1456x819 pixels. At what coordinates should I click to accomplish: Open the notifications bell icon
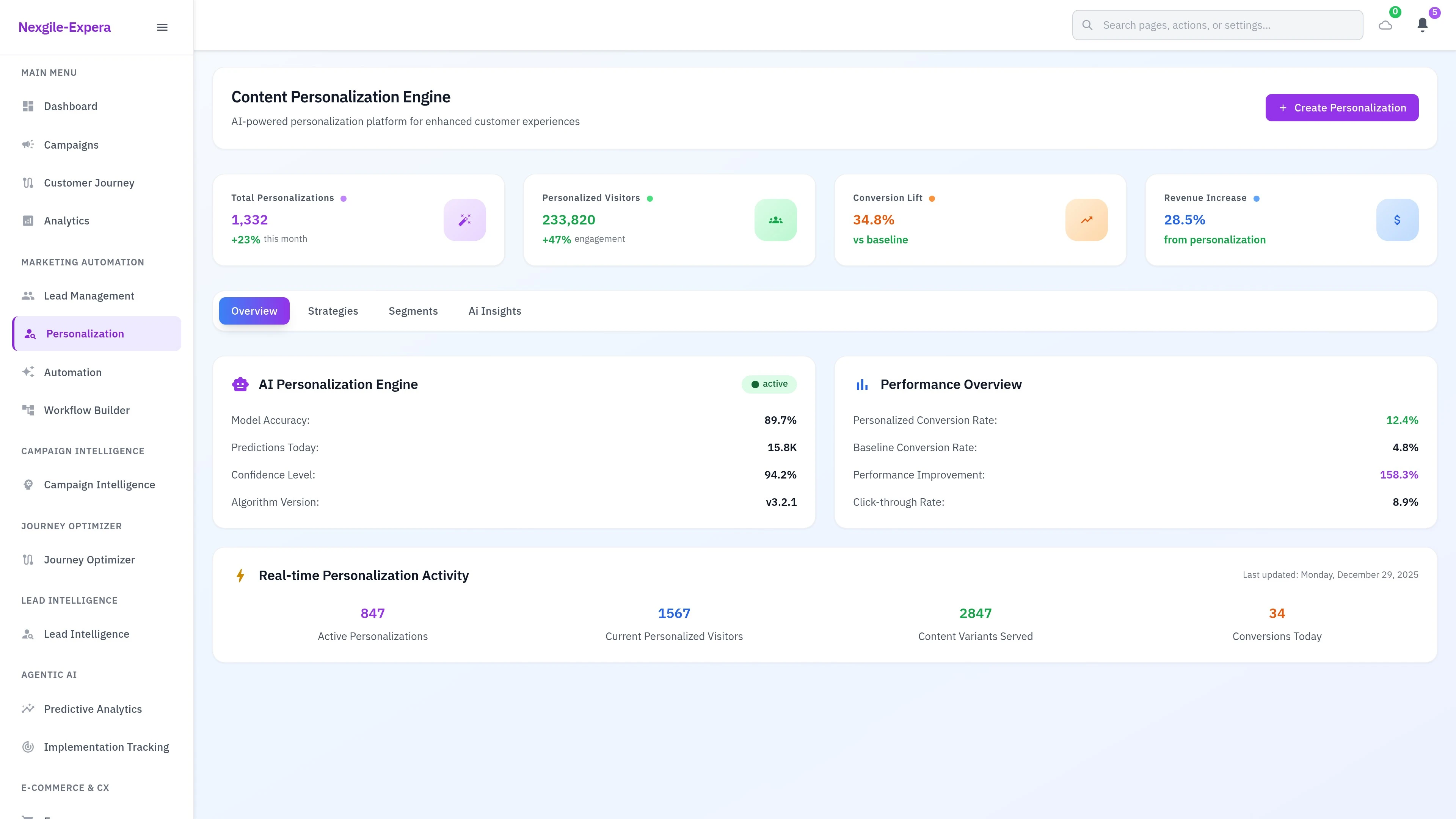[x=1423, y=25]
